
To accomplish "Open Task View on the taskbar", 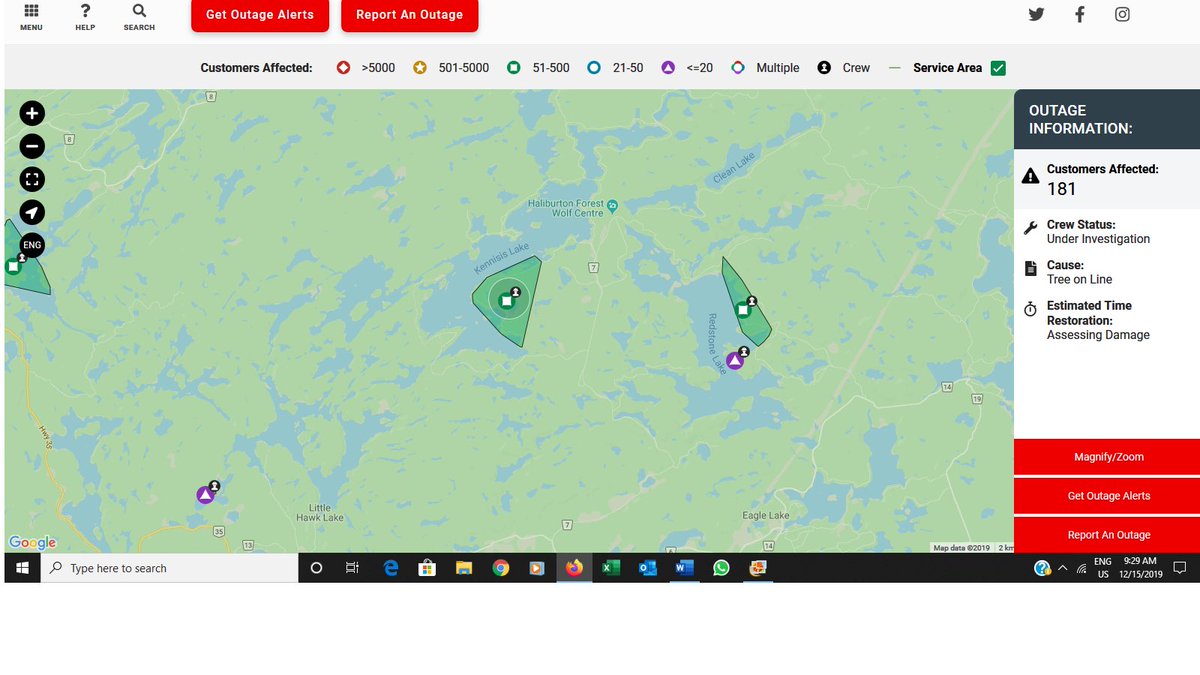I will click(x=352, y=568).
